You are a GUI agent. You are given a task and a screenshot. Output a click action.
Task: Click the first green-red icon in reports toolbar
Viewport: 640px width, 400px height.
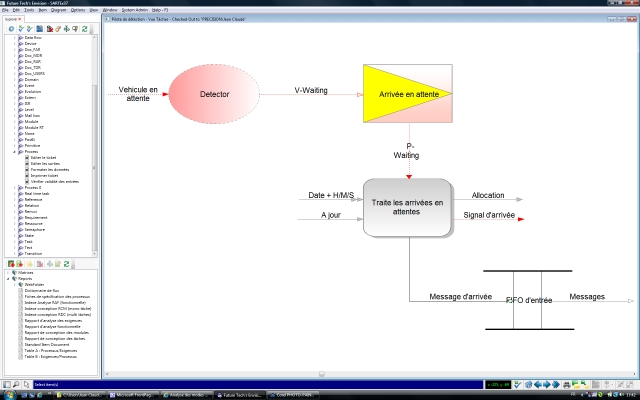(x=11, y=264)
